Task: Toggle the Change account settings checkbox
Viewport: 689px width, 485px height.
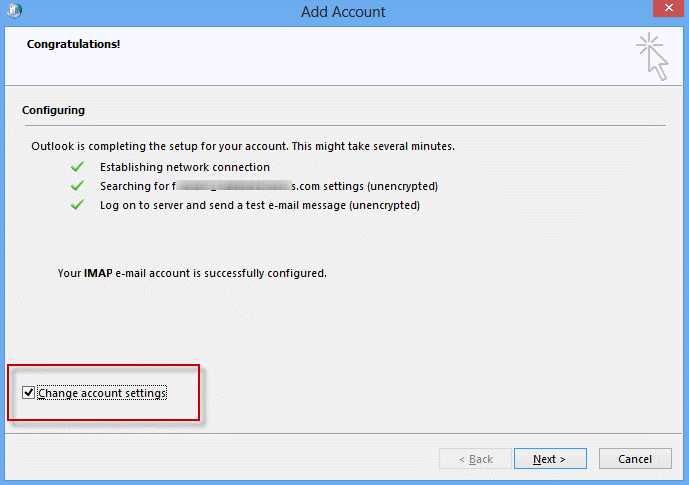Action: click(29, 392)
